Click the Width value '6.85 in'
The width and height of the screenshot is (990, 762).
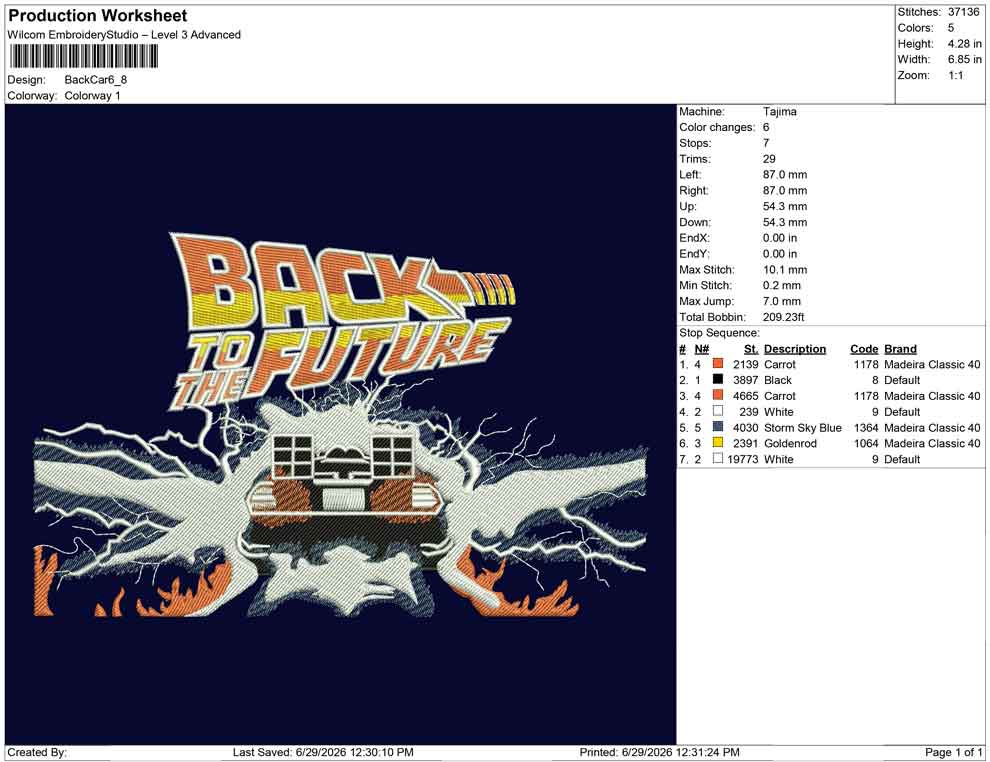click(x=965, y=59)
